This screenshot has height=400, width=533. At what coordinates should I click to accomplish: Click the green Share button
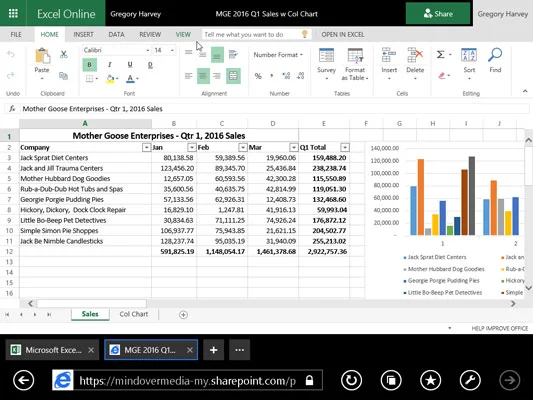coord(438,14)
